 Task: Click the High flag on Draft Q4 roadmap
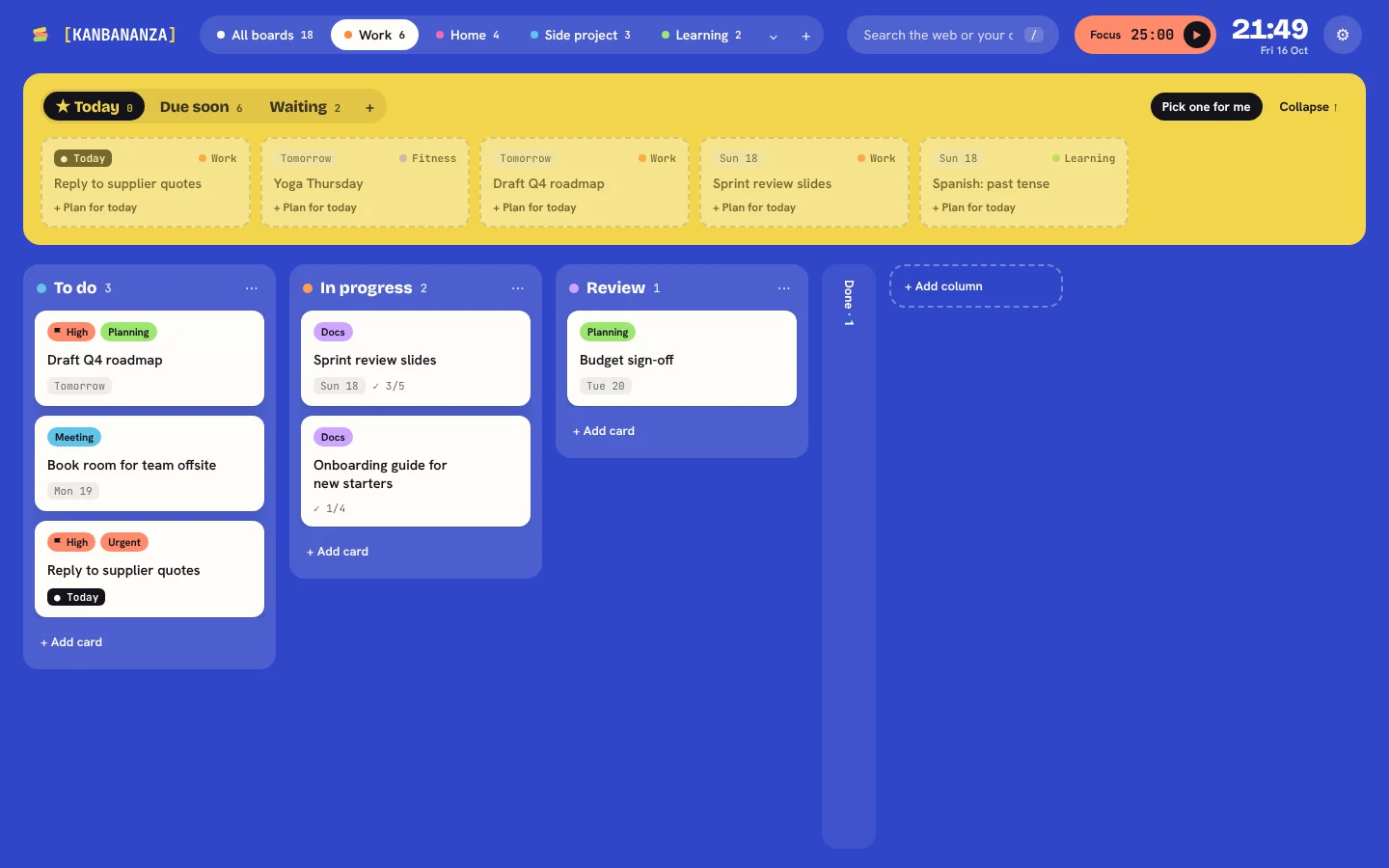71,332
